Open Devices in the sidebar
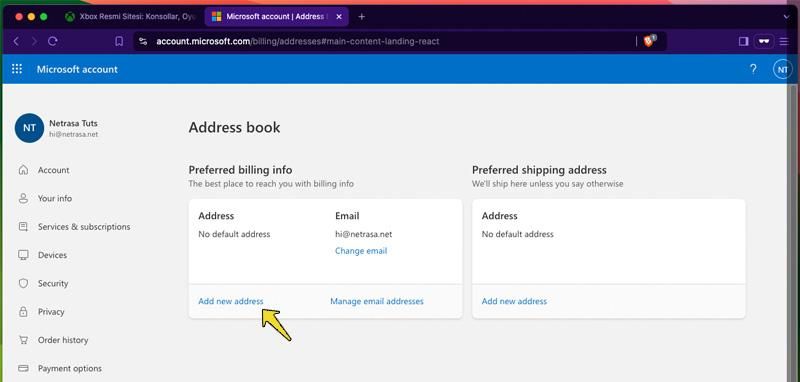This screenshot has width=800, height=382. point(52,255)
